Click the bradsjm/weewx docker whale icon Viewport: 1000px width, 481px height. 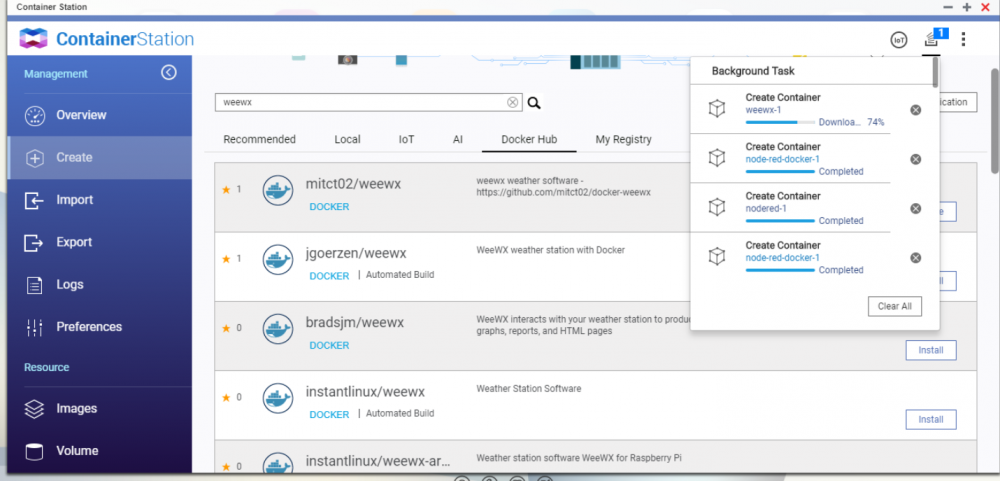tap(278, 329)
